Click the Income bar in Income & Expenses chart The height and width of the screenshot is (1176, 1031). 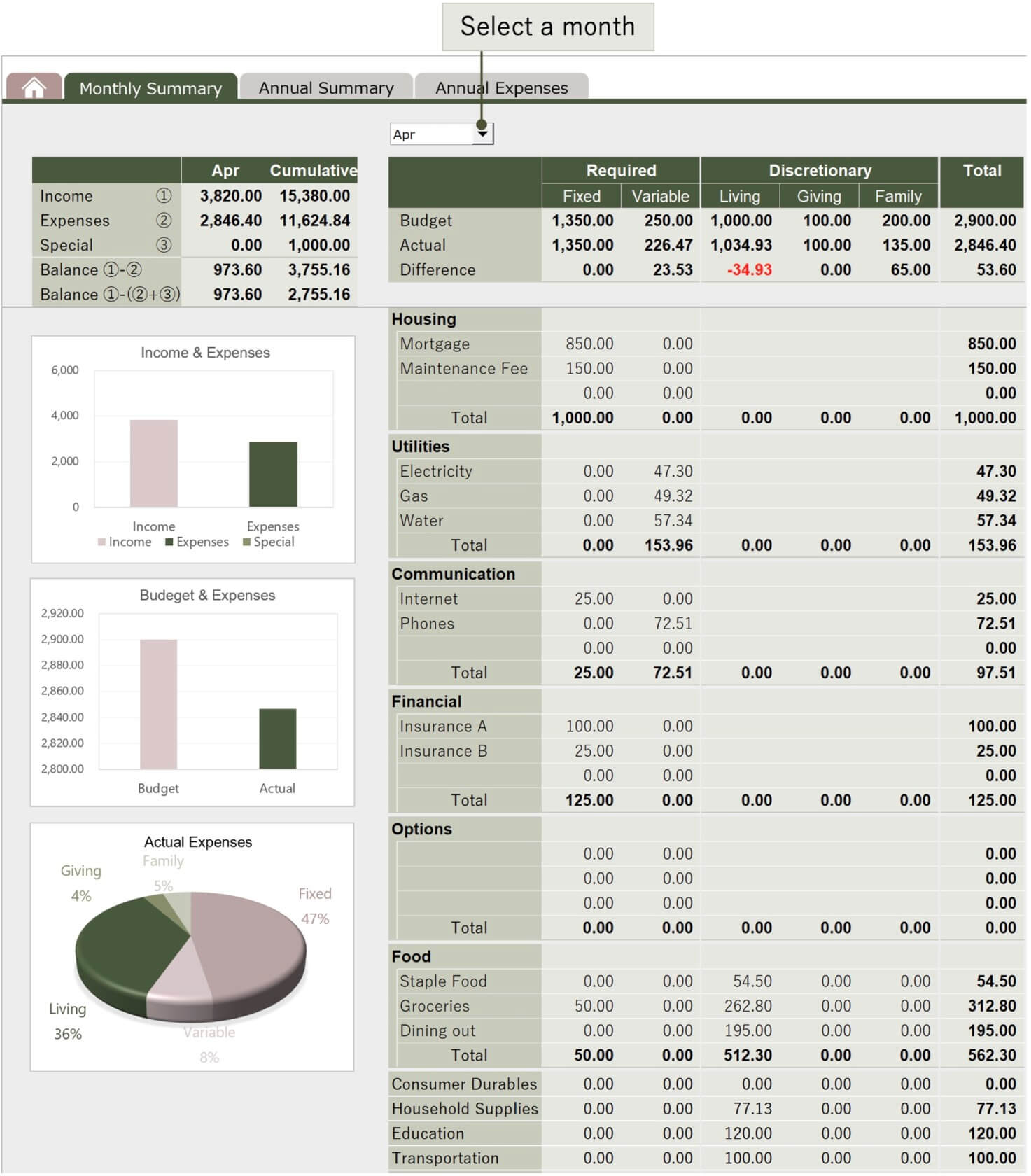click(x=154, y=463)
